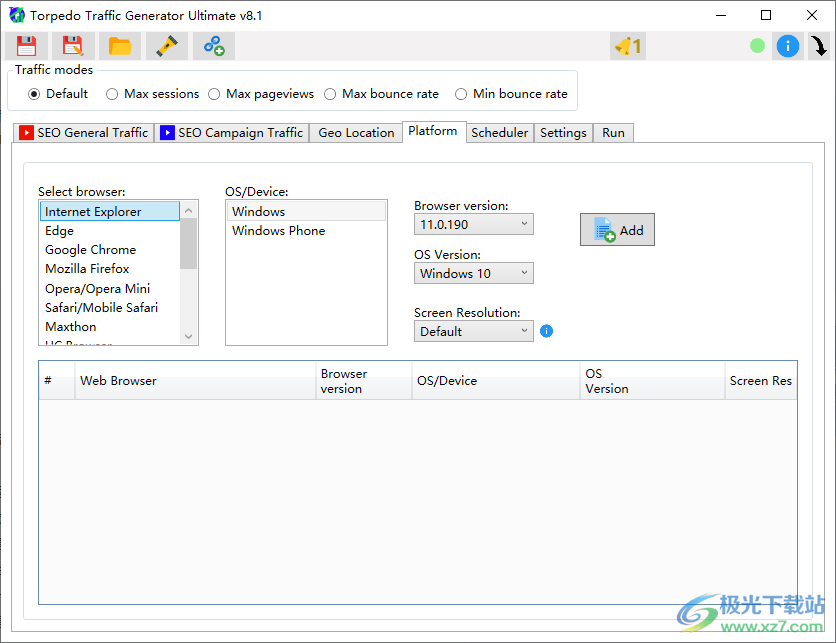
Task: Select the Platform tab
Action: [433, 131]
